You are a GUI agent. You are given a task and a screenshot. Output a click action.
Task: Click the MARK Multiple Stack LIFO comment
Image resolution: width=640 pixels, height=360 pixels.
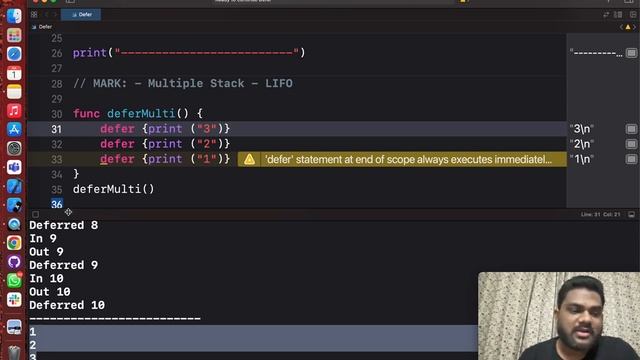click(182, 83)
